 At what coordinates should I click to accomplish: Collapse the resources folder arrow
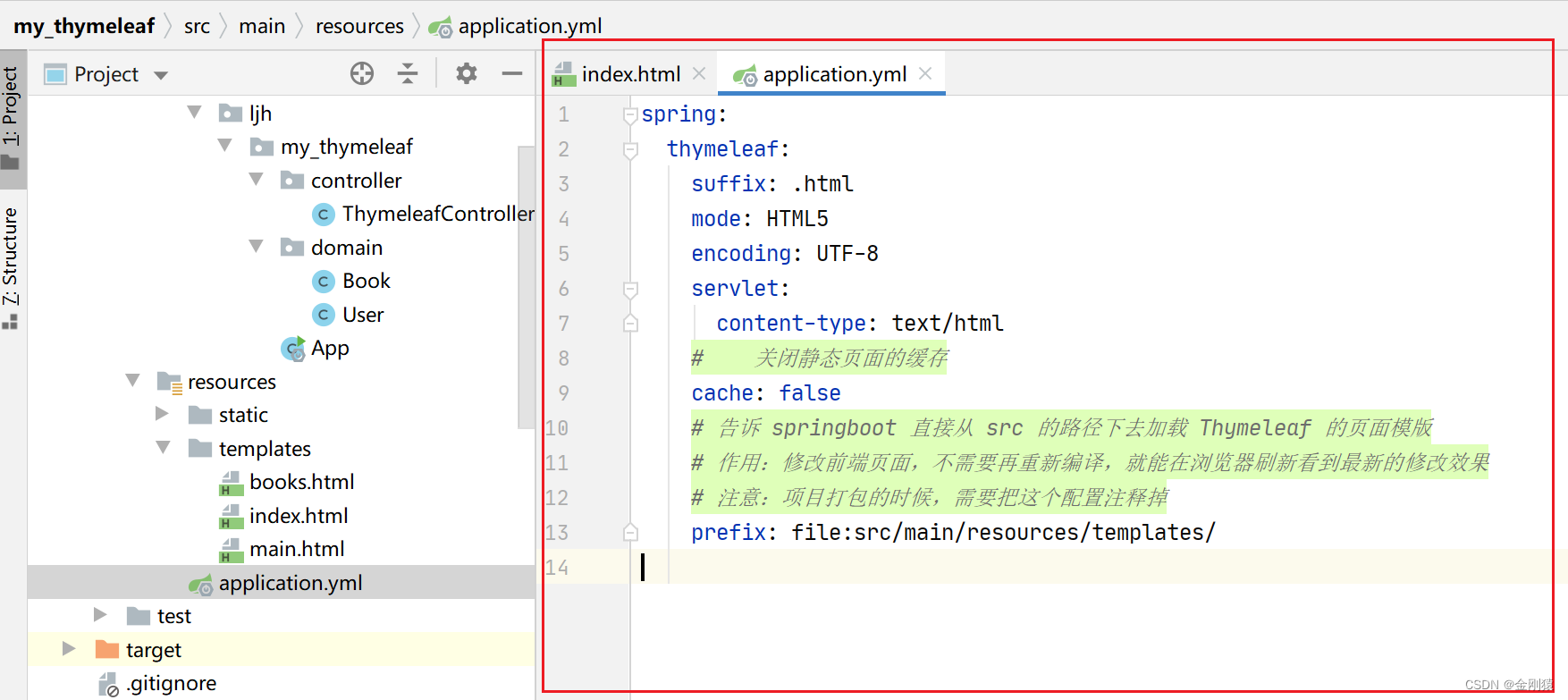pyautogui.click(x=133, y=380)
